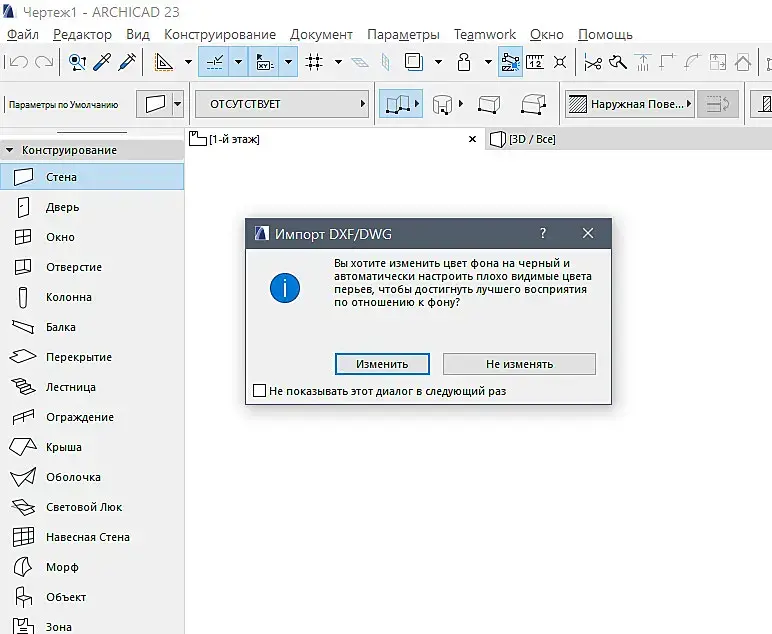Toggle the snap guides icon
772x634 pixels.
coord(214,62)
